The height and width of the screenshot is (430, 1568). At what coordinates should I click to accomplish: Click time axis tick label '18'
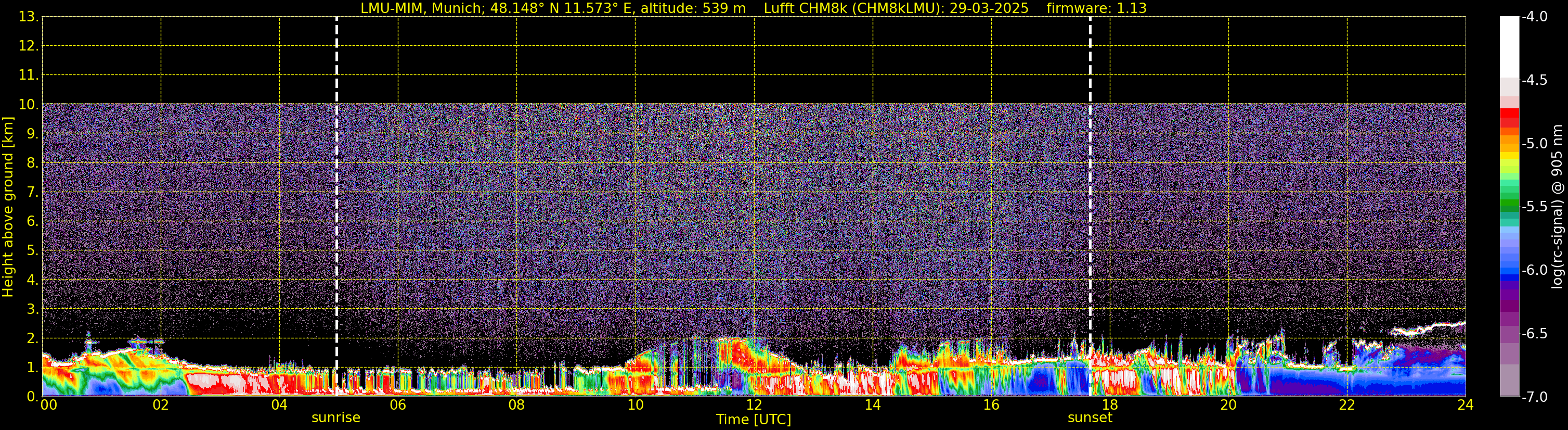click(1110, 405)
